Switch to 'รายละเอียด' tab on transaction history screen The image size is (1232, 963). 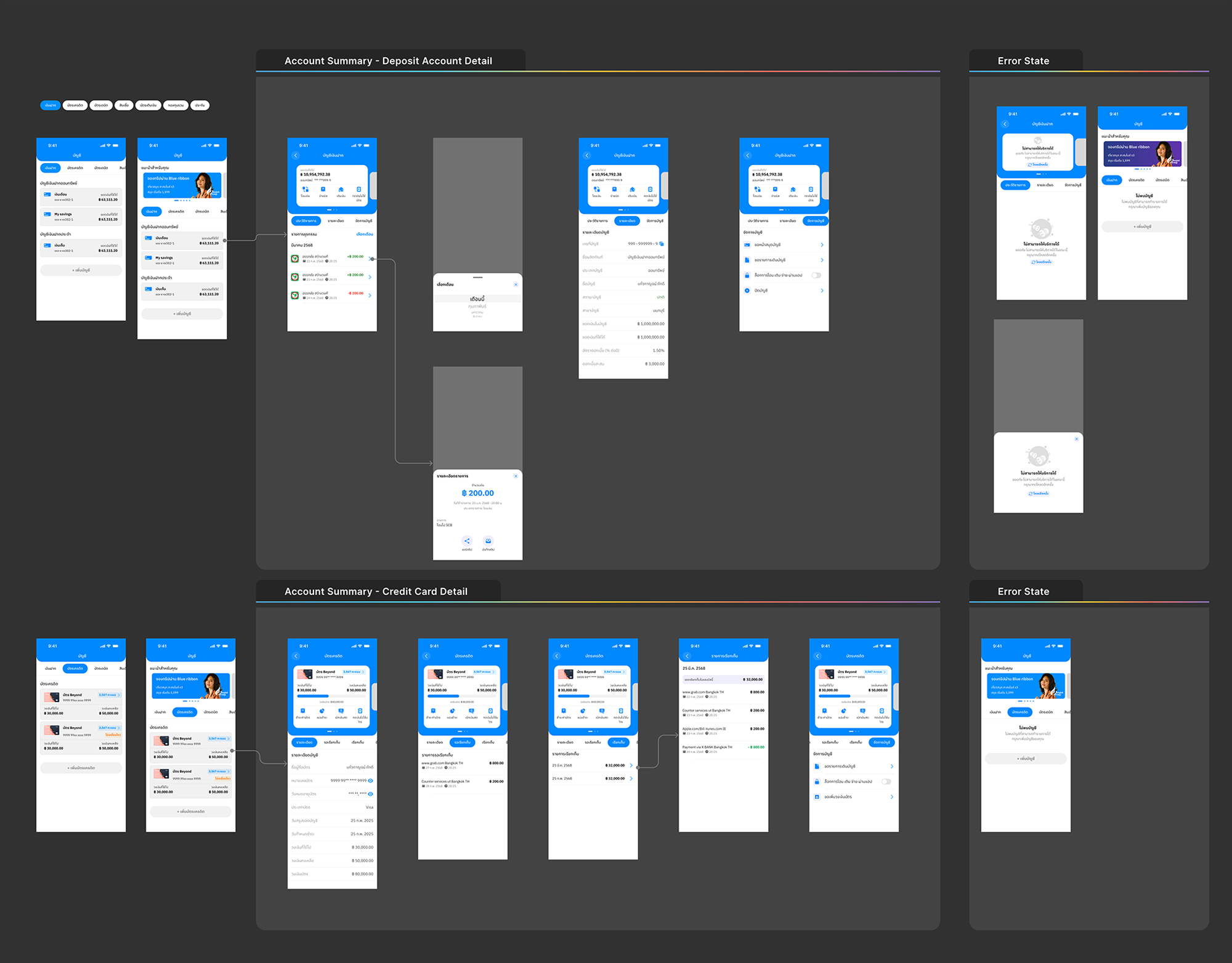pos(336,220)
